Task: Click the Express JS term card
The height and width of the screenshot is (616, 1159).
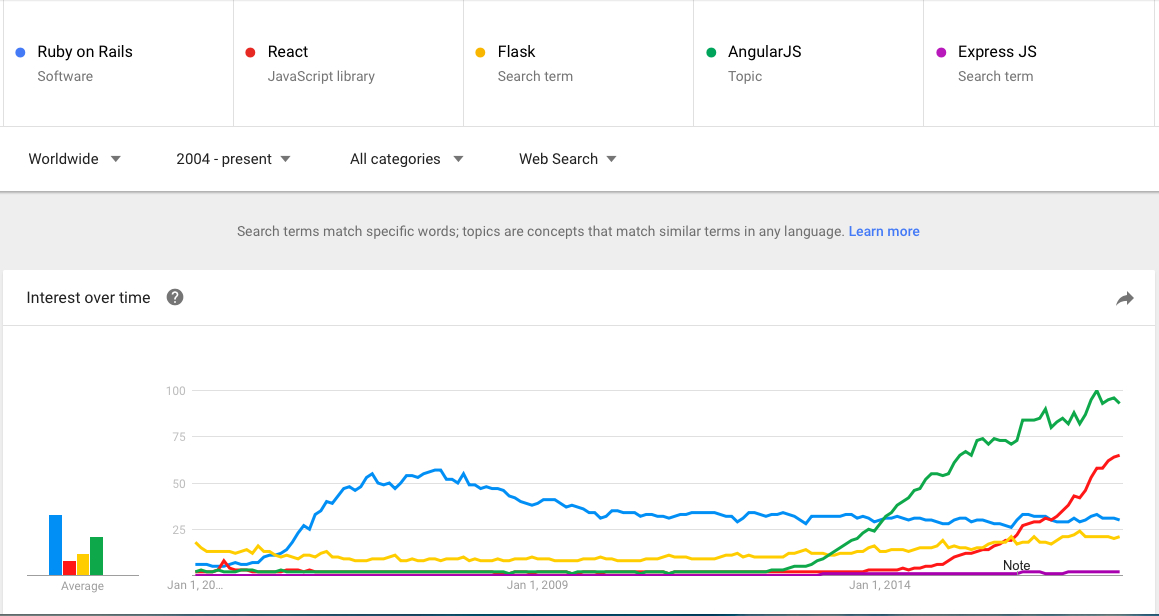Action: [1039, 64]
